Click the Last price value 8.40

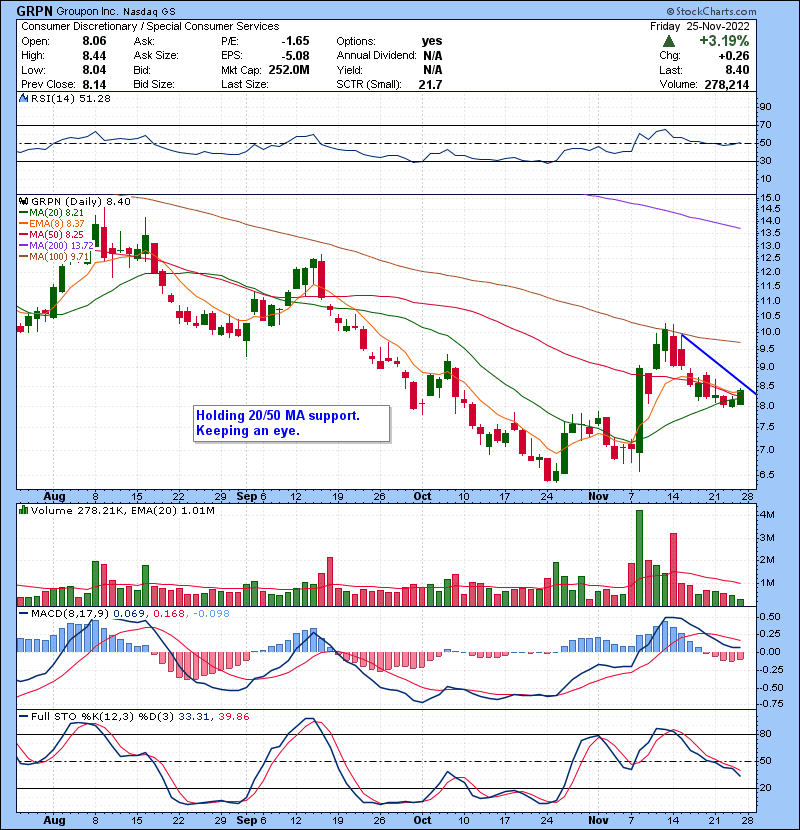coord(737,70)
